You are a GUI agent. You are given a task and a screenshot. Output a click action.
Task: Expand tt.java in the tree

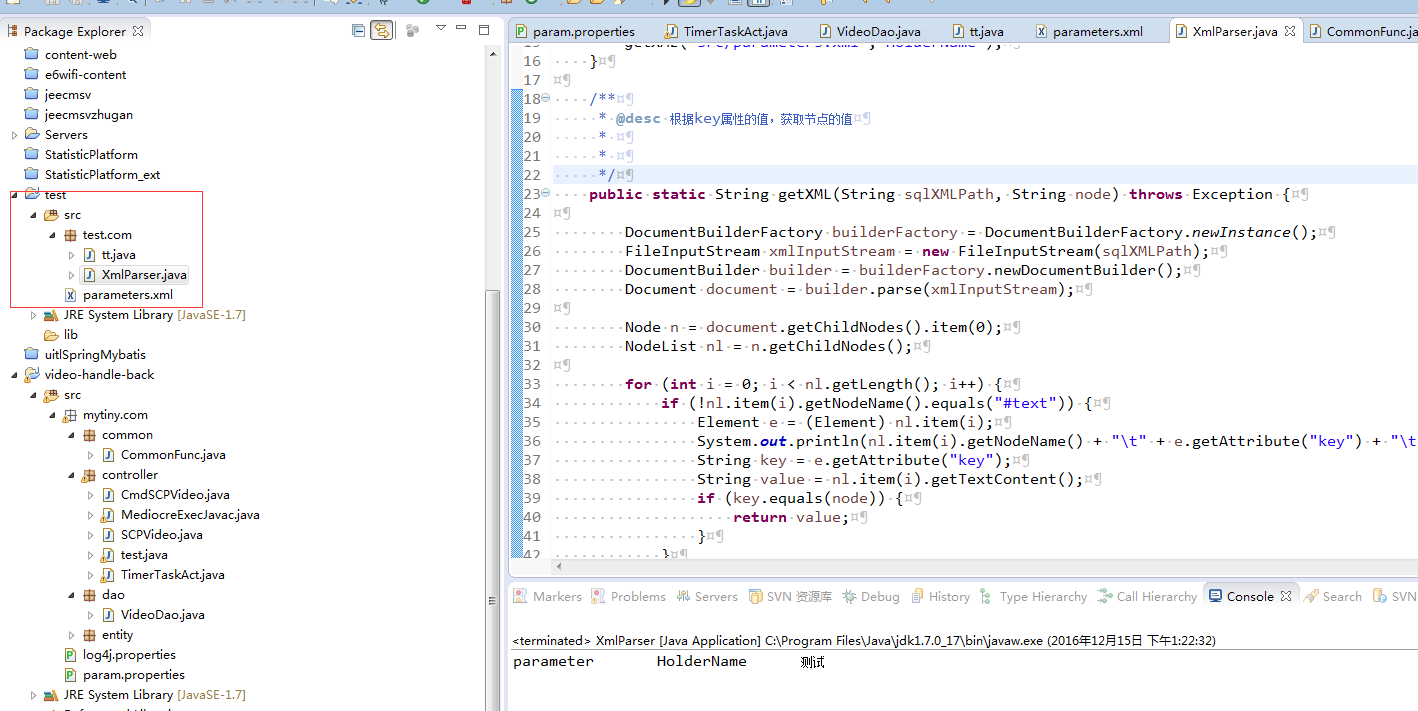pyautogui.click(x=71, y=255)
